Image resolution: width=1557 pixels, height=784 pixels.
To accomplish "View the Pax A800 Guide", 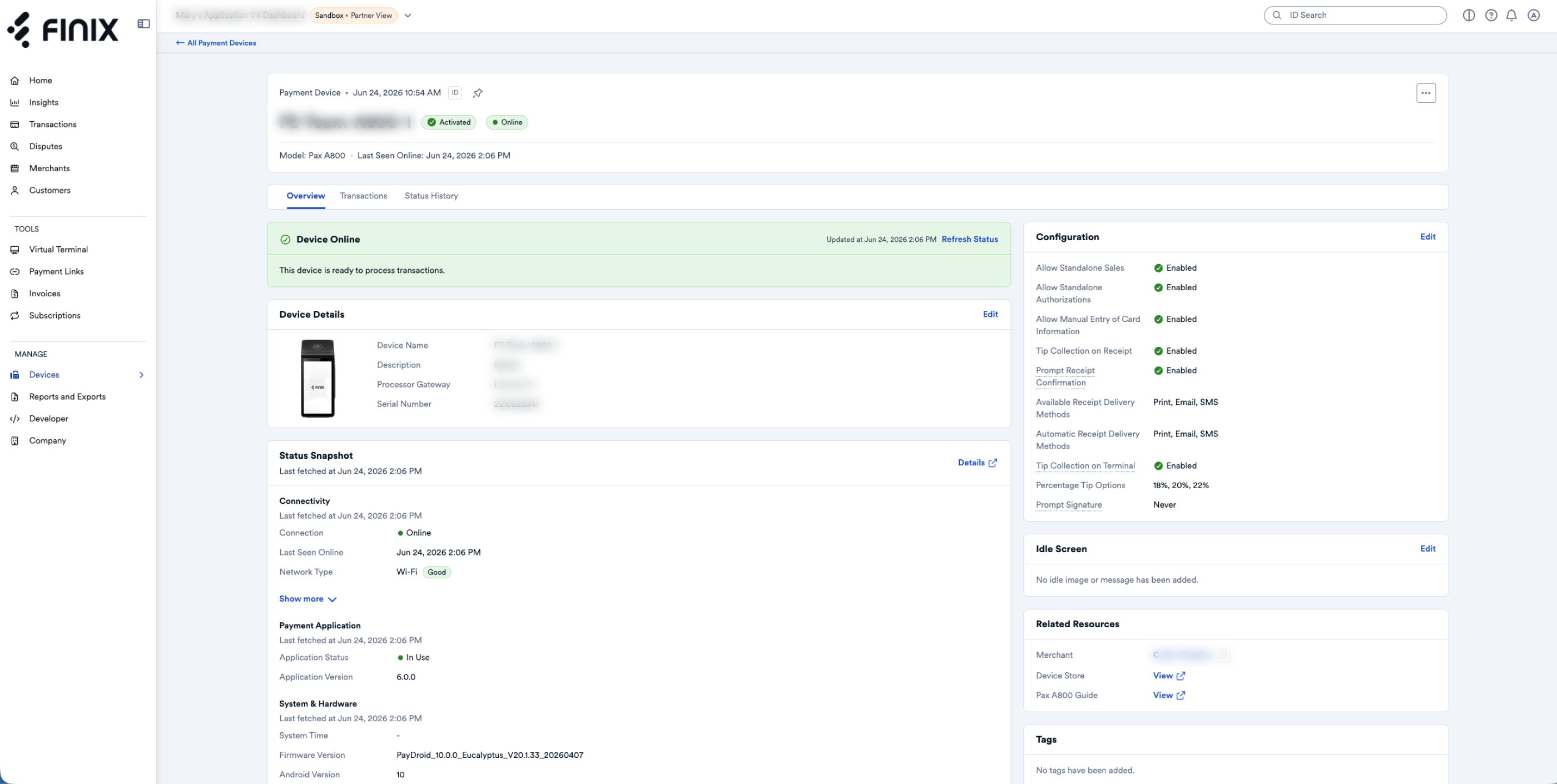I will 1169,696.
